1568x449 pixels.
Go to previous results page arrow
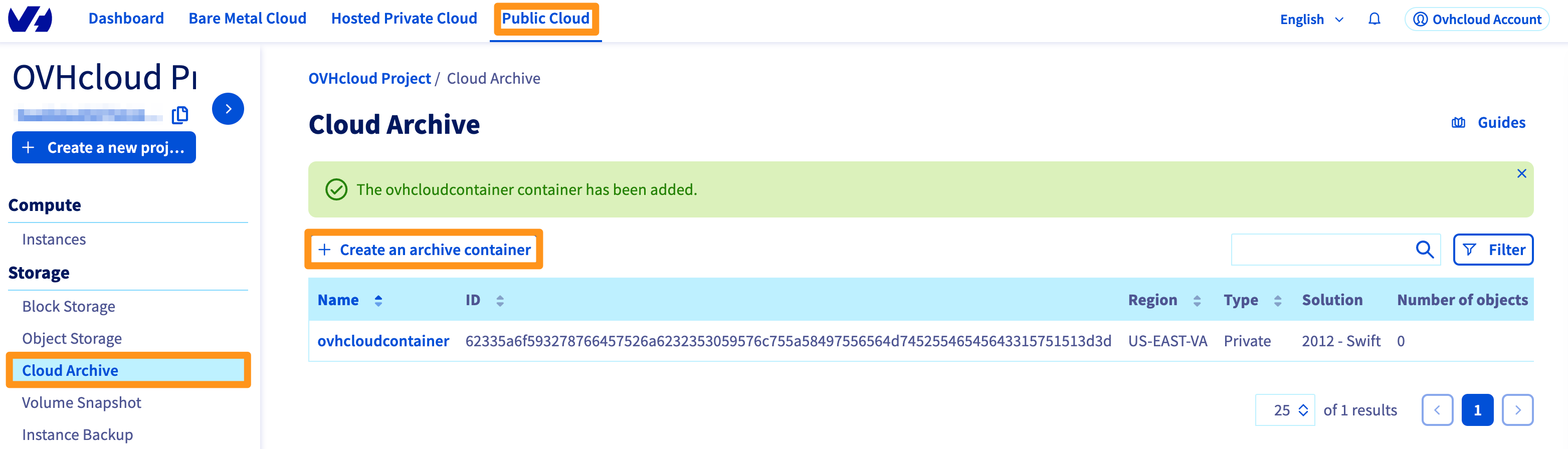[1437, 410]
